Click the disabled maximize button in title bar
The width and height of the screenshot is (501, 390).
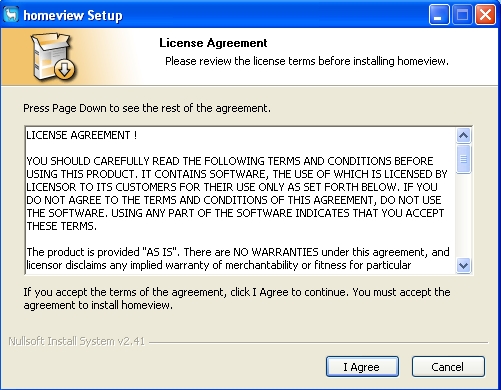(462, 15)
